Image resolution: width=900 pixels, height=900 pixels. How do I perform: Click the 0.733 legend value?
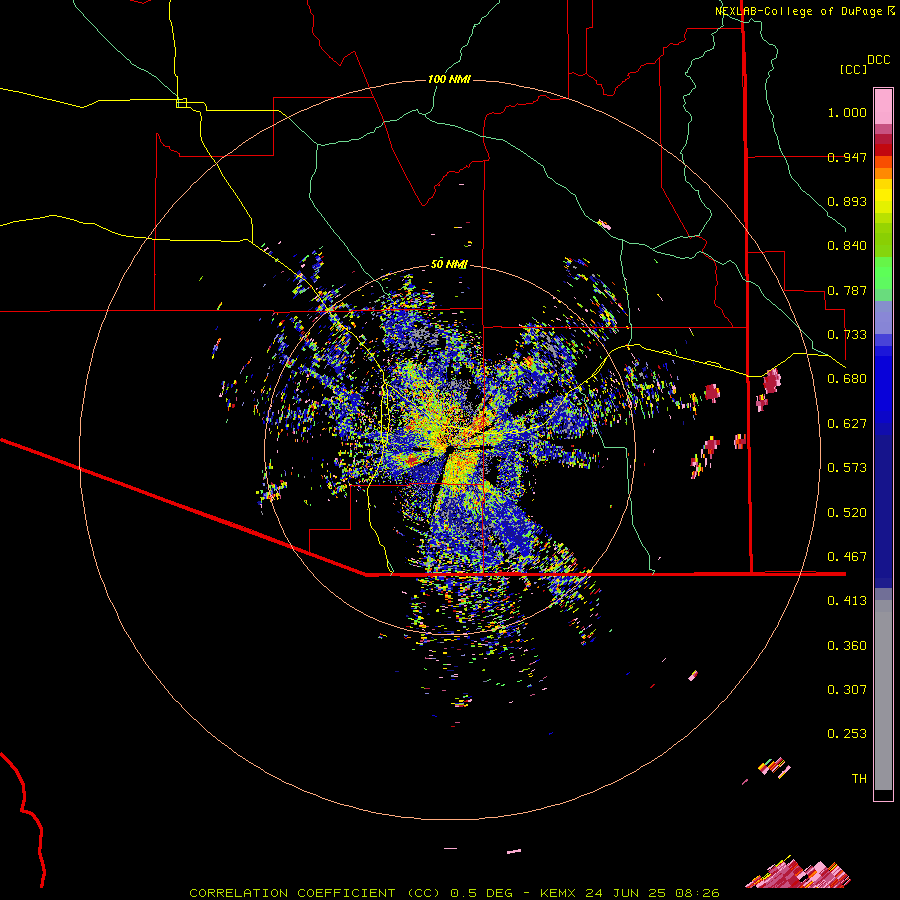coord(847,335)
